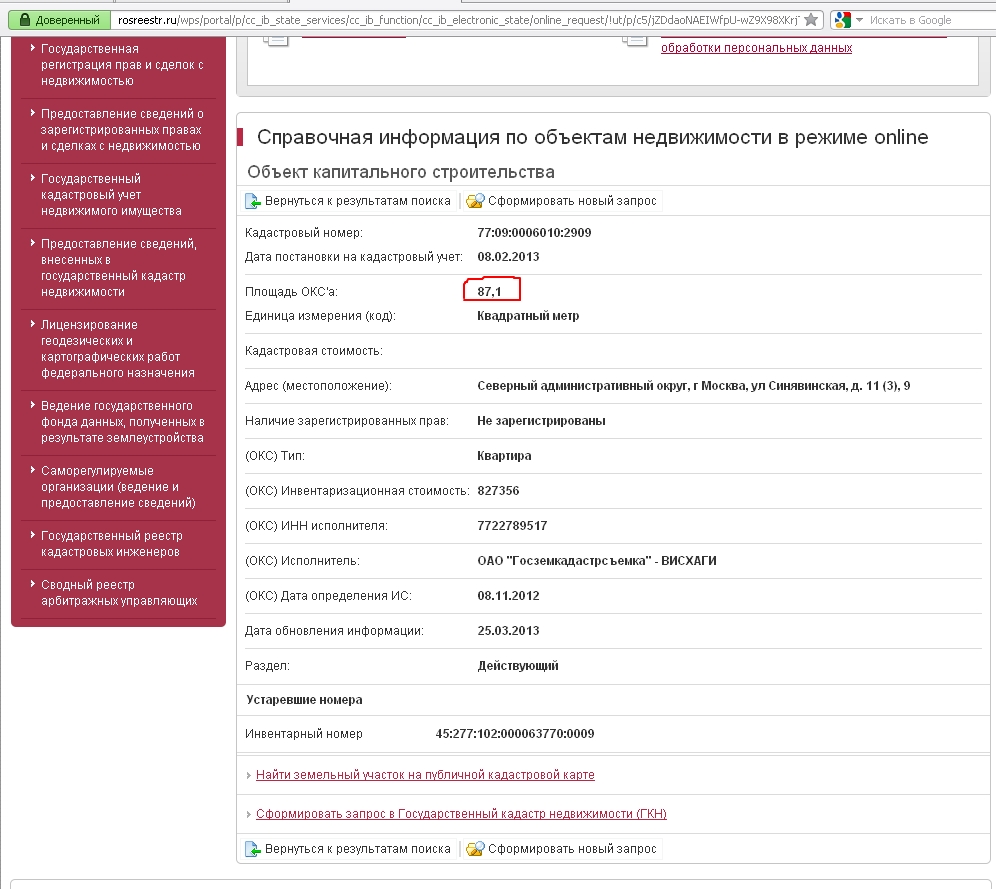Click the bottom 'Вернуться к результатам поиска' arrow icon

click(x=254, y=849)
